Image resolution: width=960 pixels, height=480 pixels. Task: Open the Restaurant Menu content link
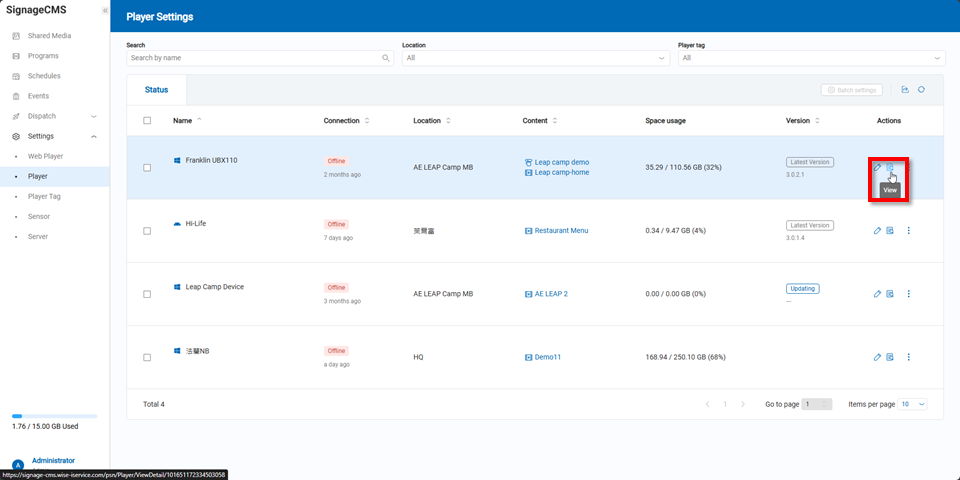pyautogui.click(x=561, y=231)
